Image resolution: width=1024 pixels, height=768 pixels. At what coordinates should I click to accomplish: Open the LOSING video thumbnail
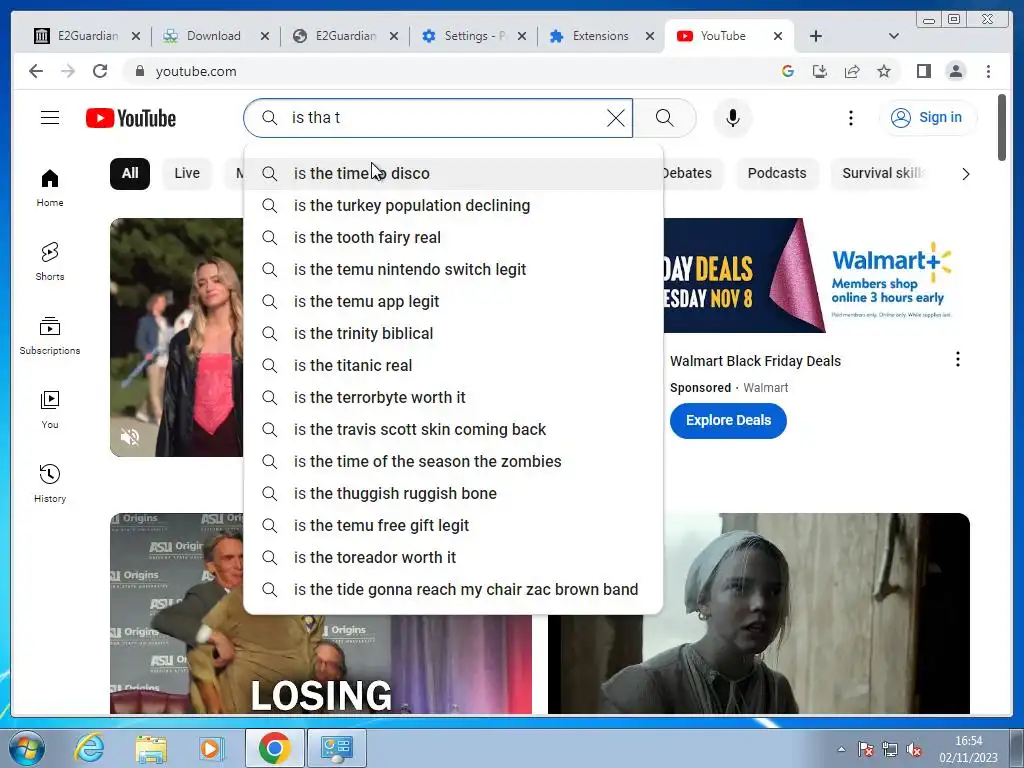tap(321, 614)
